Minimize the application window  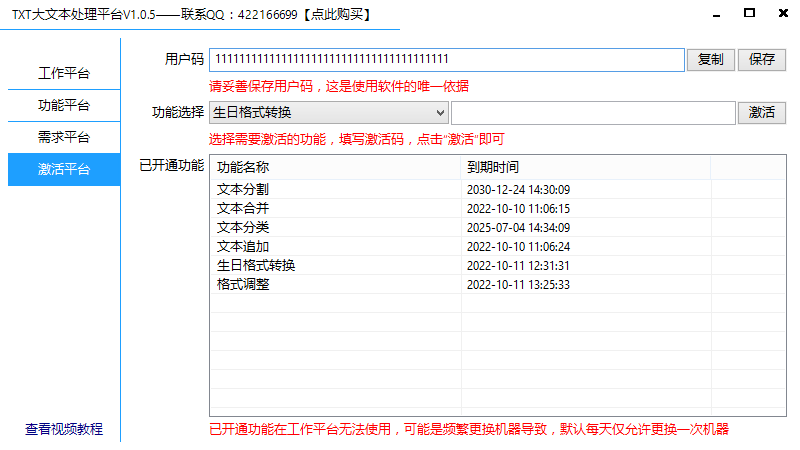(716, 14)
